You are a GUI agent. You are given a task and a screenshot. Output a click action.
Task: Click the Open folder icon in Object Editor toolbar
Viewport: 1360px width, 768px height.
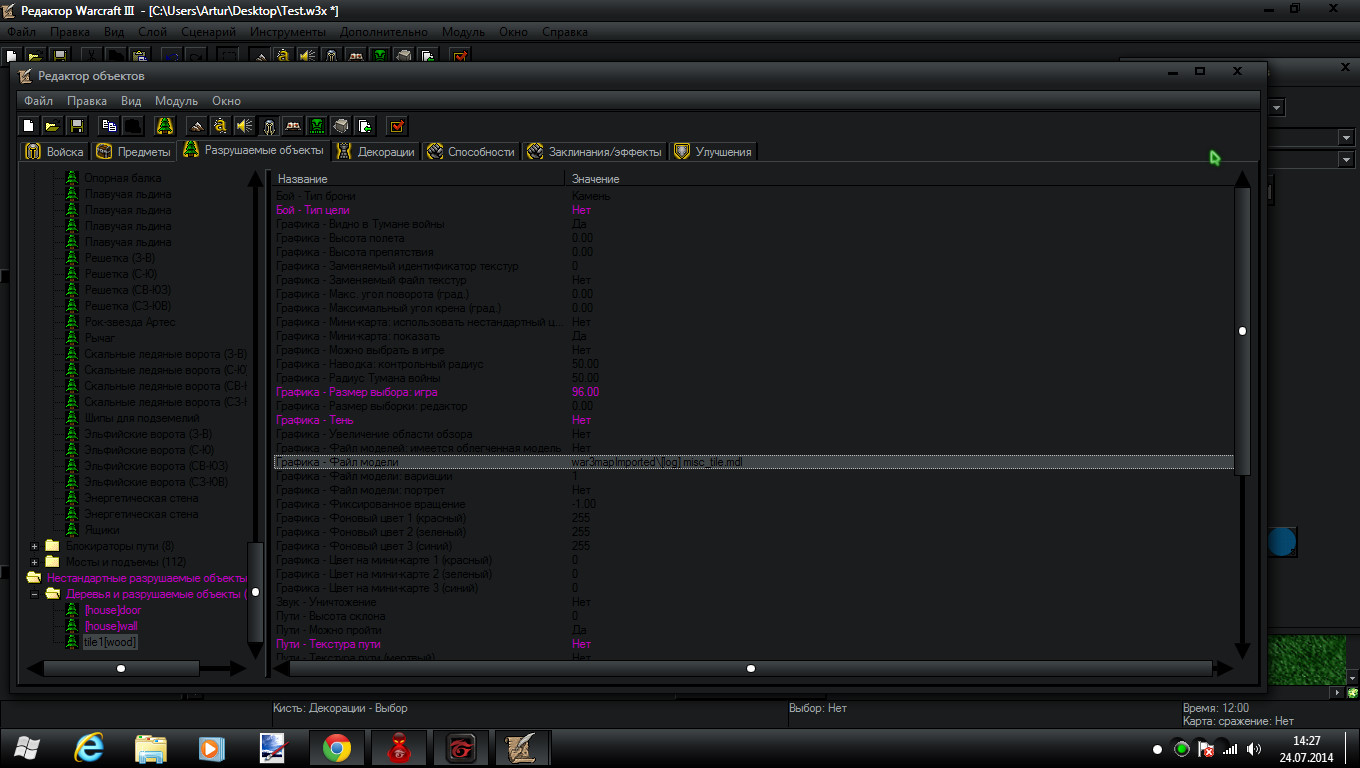click(x=51, y=126)
